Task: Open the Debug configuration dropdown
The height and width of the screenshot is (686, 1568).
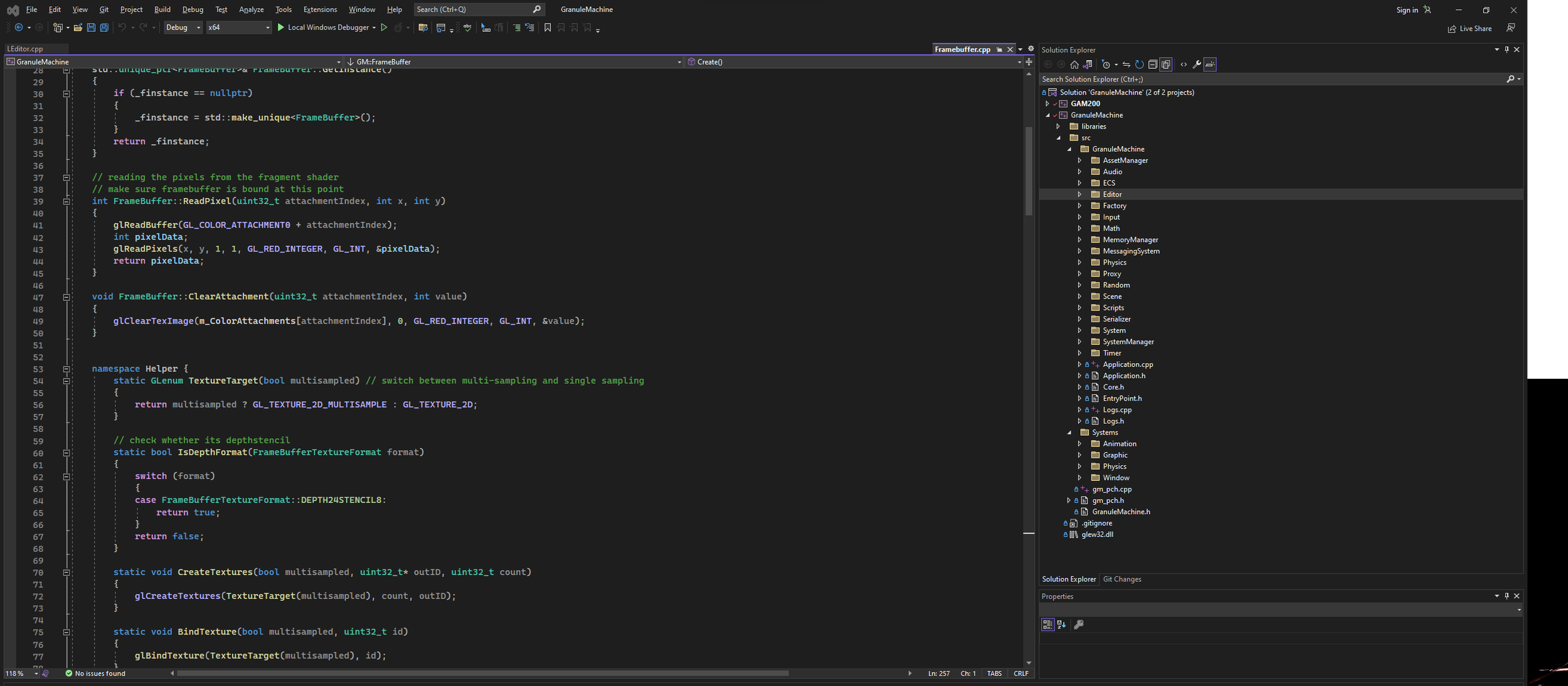Action: point(183,28)
